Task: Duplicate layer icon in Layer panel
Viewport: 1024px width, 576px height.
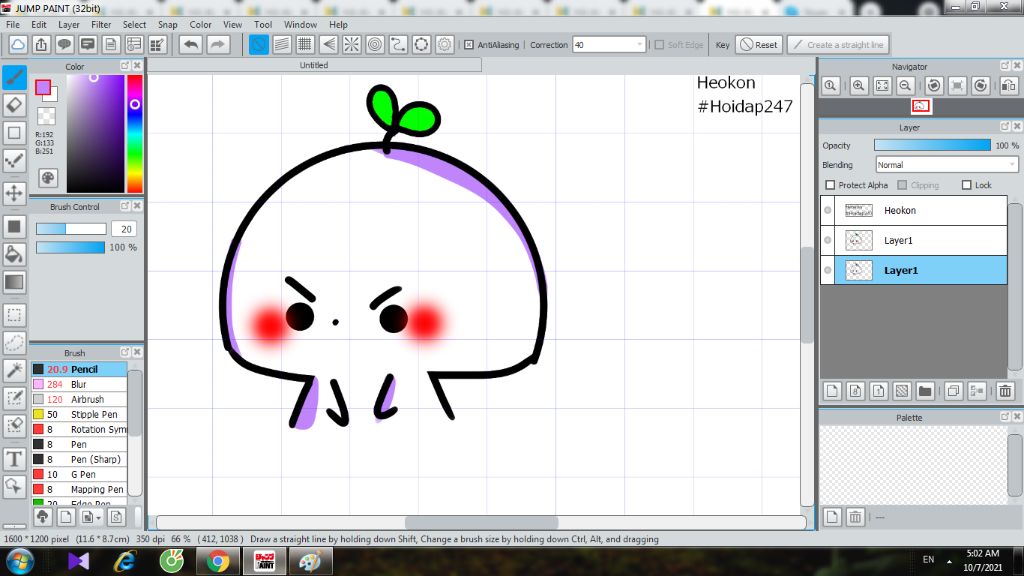Action: click(x=953, y=391)
